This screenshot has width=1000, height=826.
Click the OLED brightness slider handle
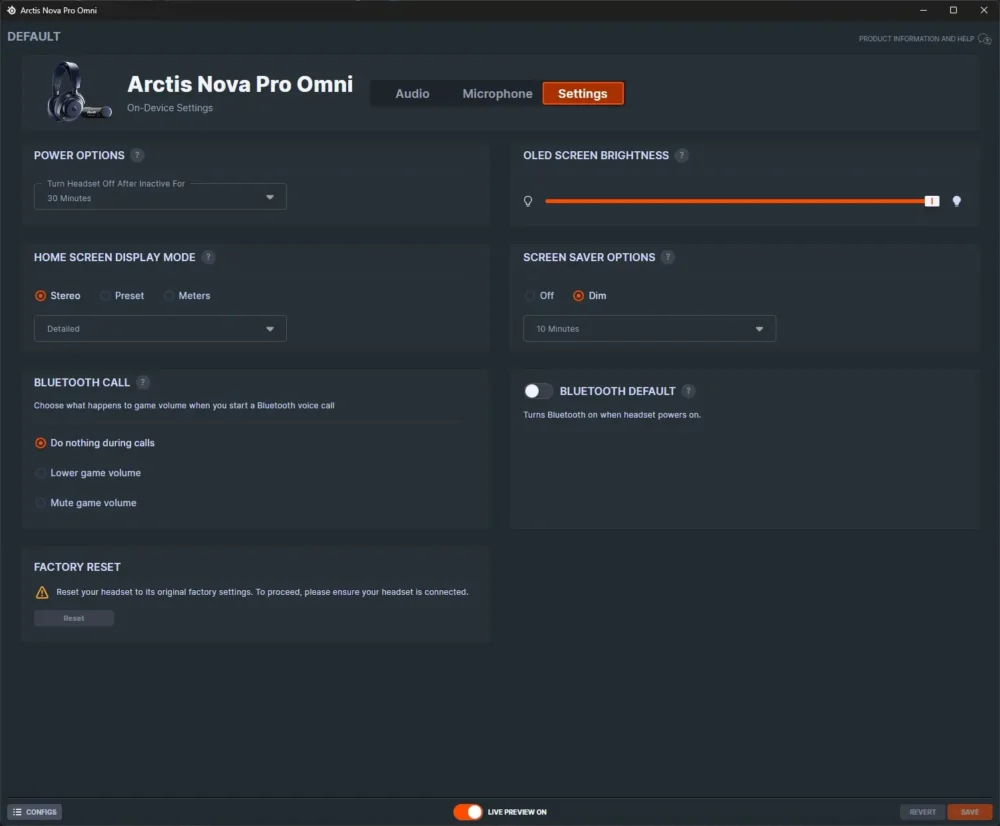(x=932, y=201)
